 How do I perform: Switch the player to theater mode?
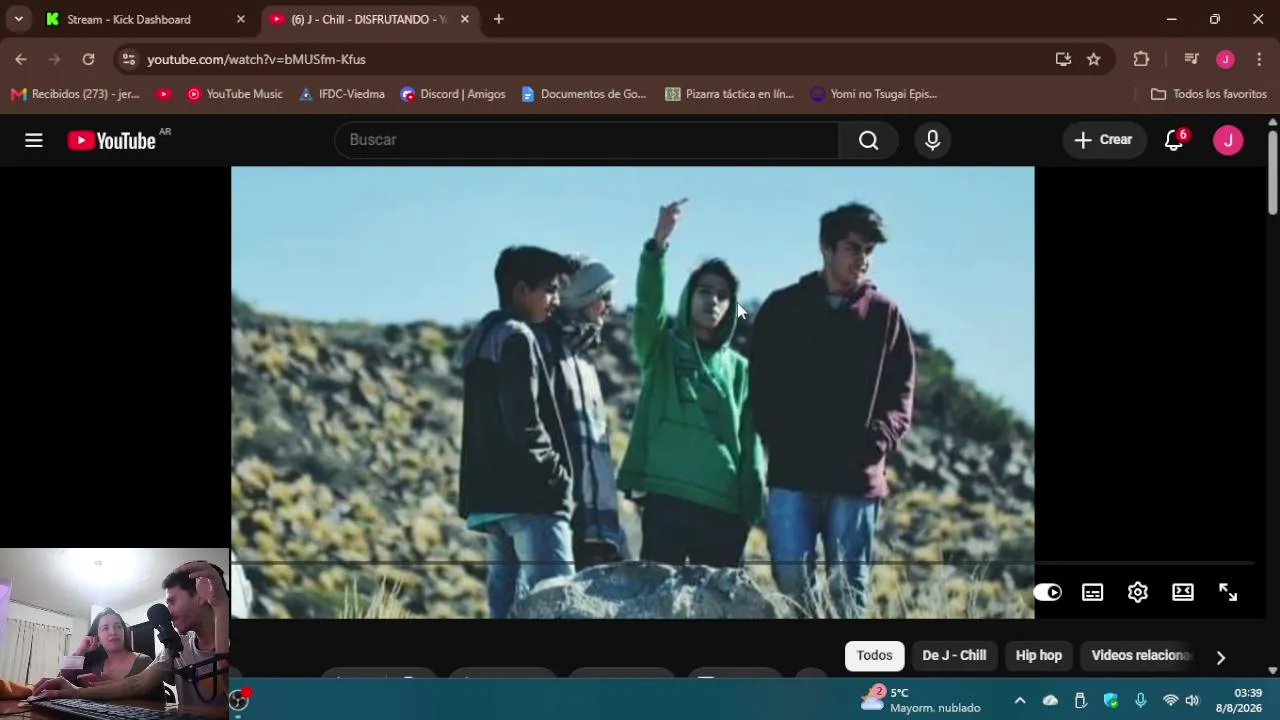point(1183,592)
